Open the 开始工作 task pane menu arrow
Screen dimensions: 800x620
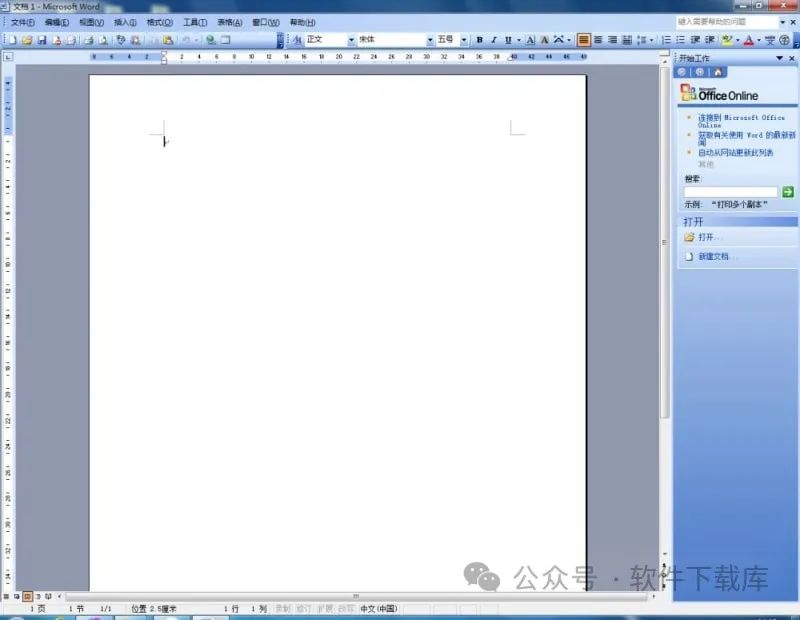780,58
